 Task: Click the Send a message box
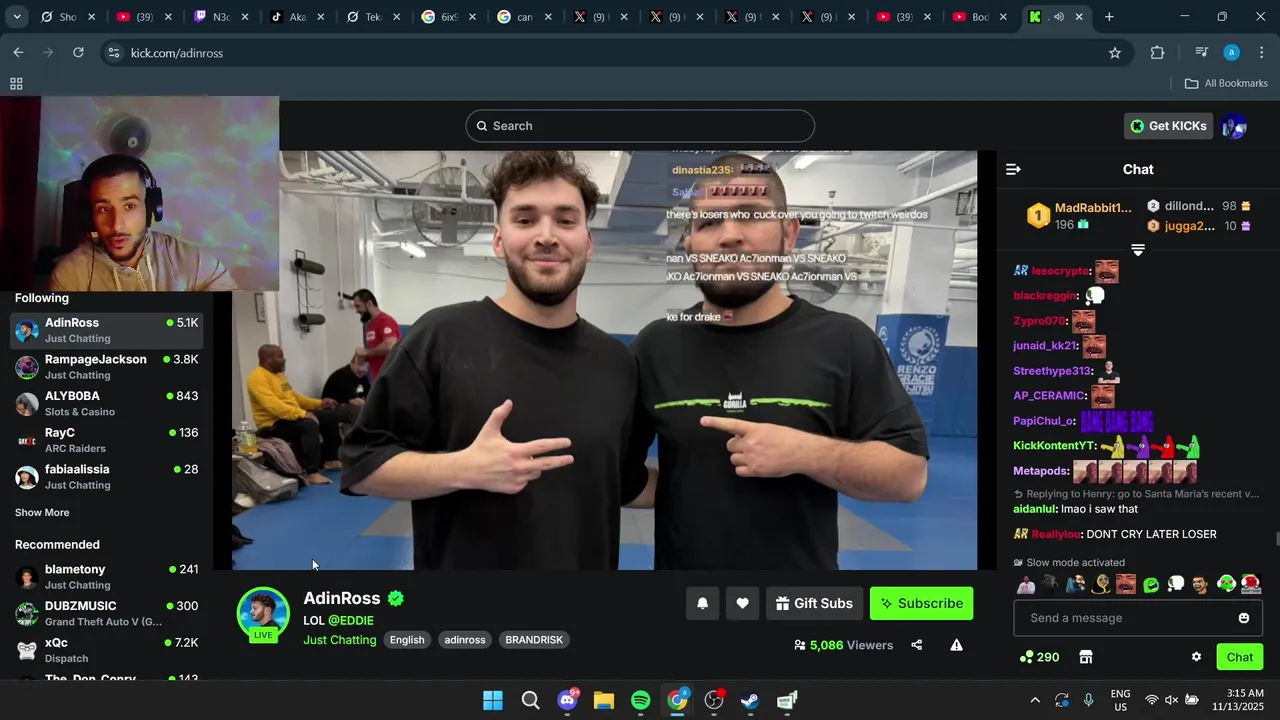click(x=1138, y=618)
